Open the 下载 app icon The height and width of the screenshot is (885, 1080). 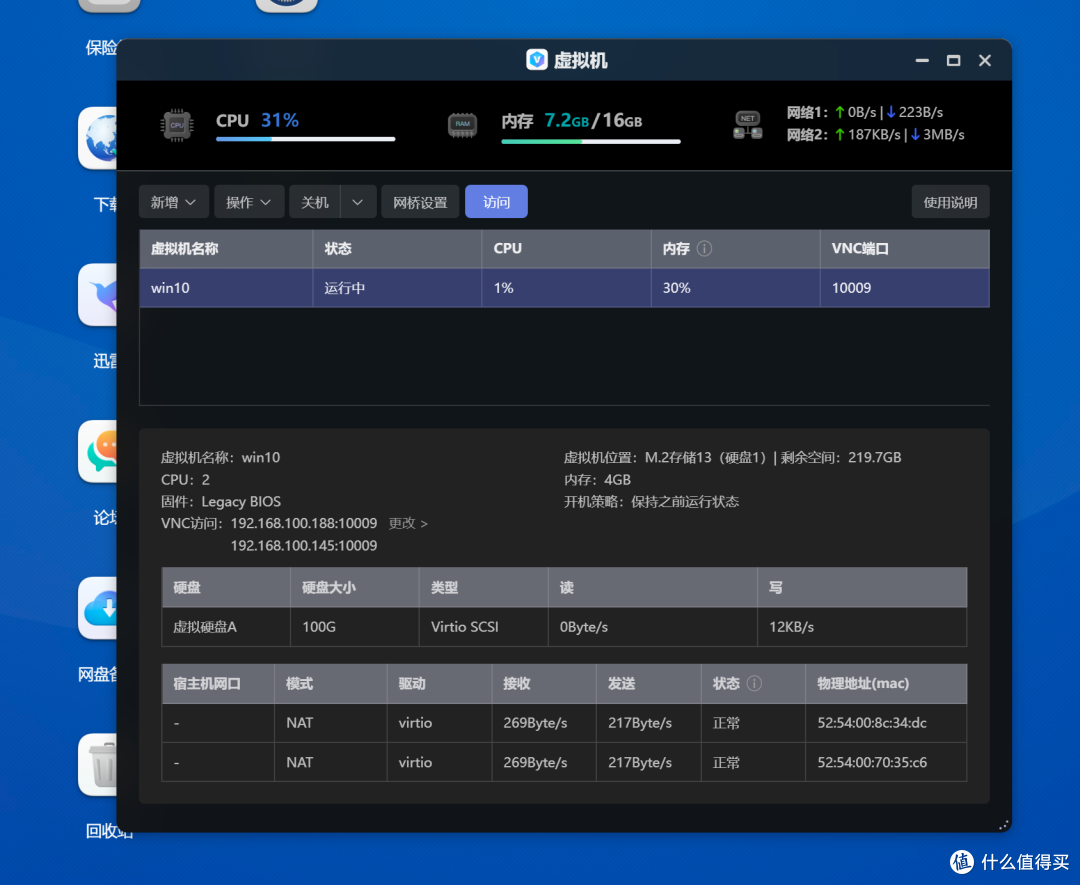pyautogui.click(x=100, y=138)
